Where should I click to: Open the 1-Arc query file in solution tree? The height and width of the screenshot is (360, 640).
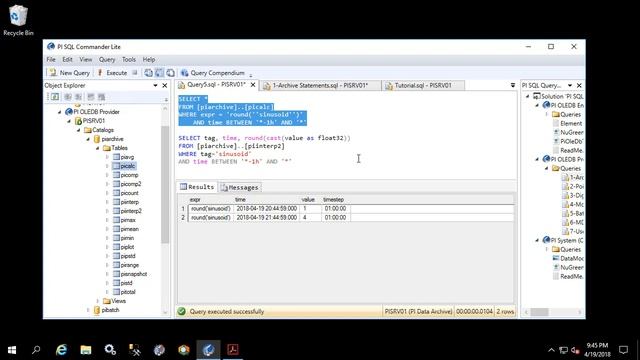click(573, 178)
